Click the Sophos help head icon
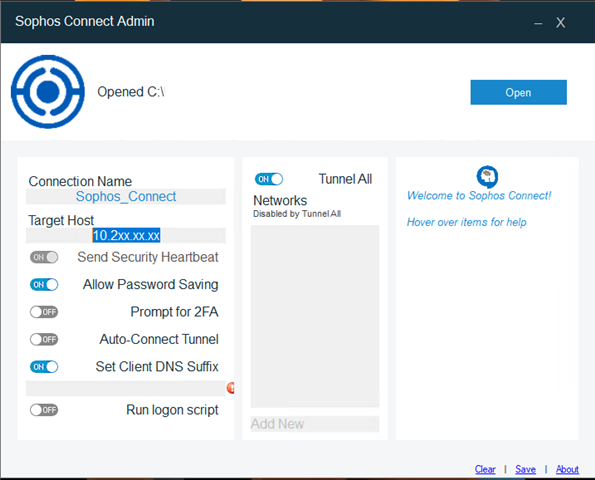The image size is (595, 480). pos(487,176)
